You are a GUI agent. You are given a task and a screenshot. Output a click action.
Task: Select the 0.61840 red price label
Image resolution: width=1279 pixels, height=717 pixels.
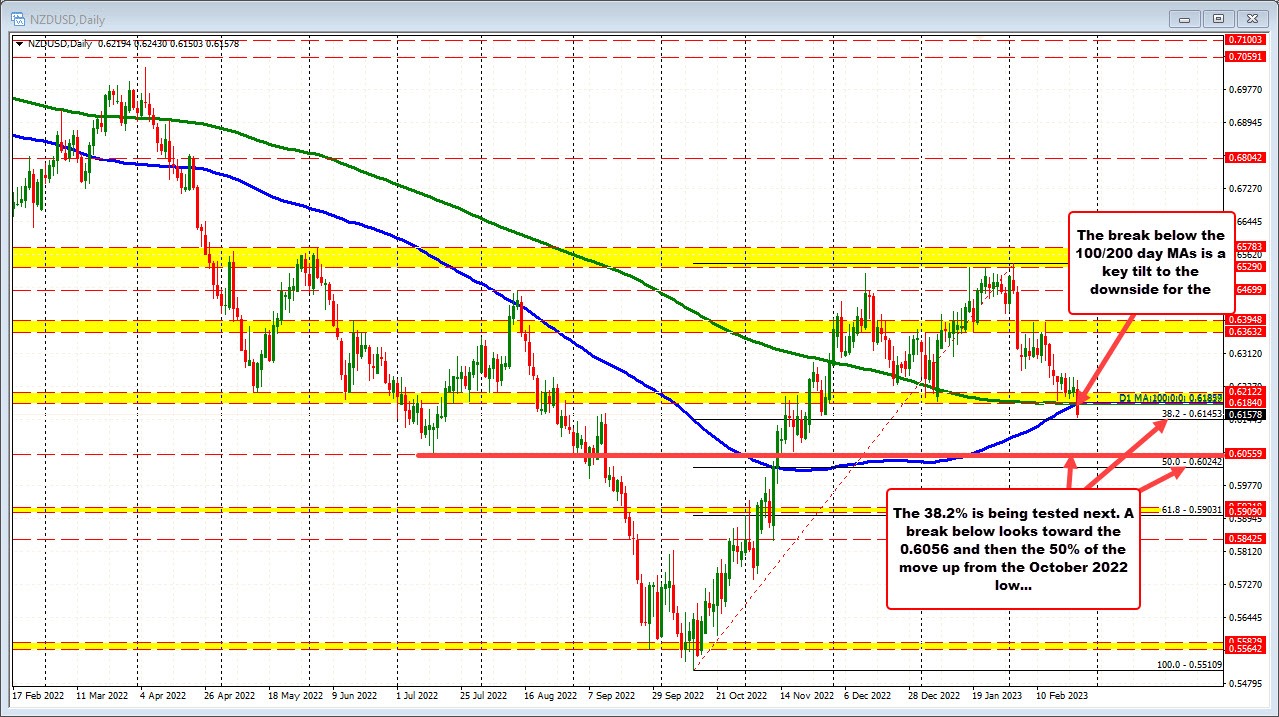[1246, 402]
